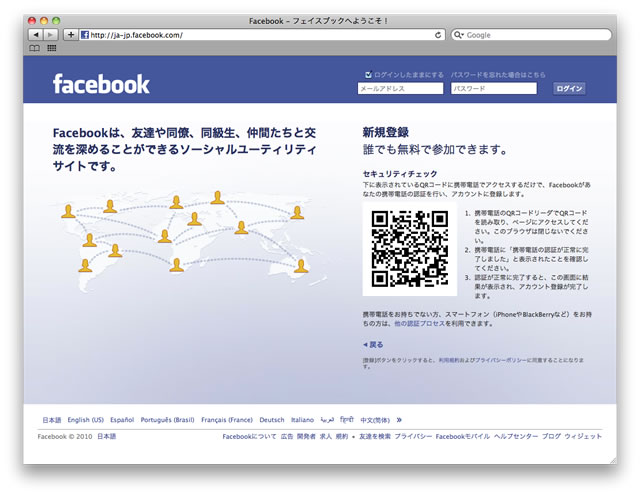
Task: Click the facebook logo in header
Action: point(101,84)
